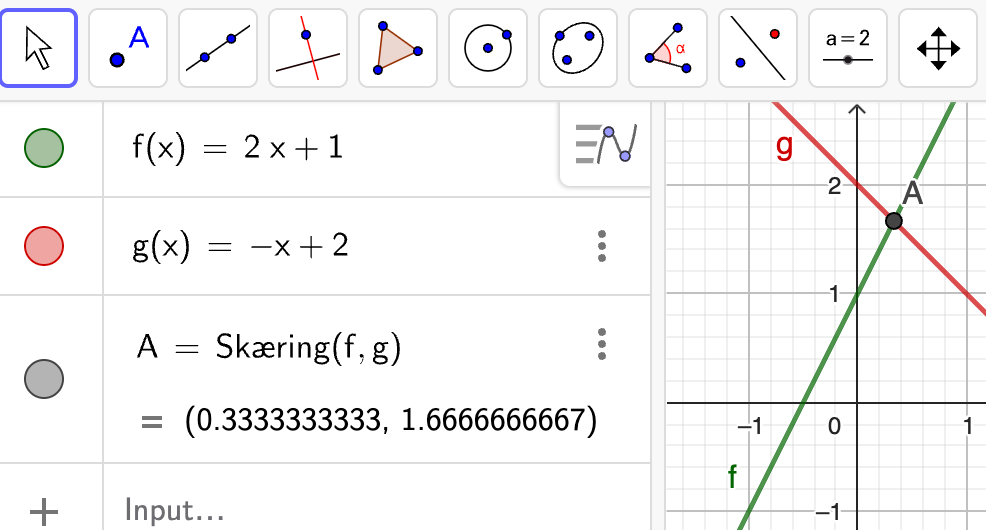Screen dimensions: 986x530
Task: Select the Move arrow tool
Action: coord(39,48)
